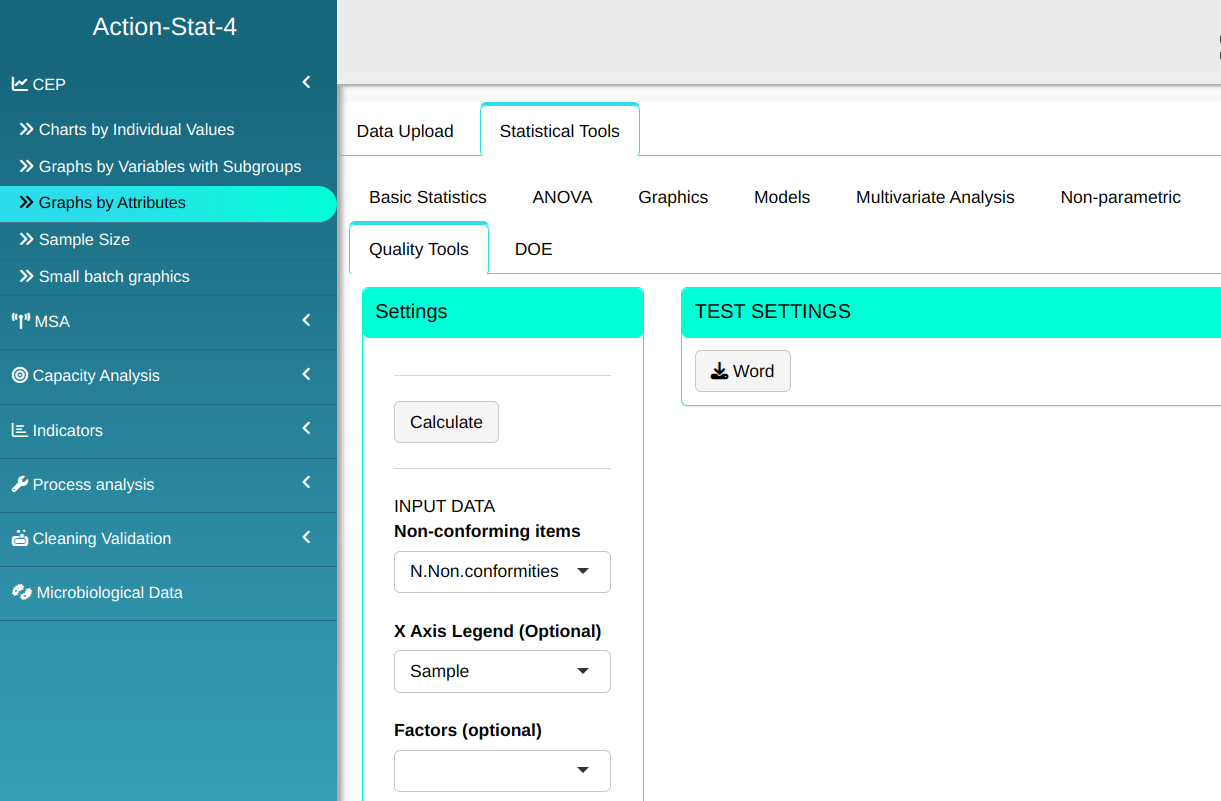Open the ANOVA tab
This screenshot has width=1221, height=801.
pyautogui.click(x=562, y=197)
